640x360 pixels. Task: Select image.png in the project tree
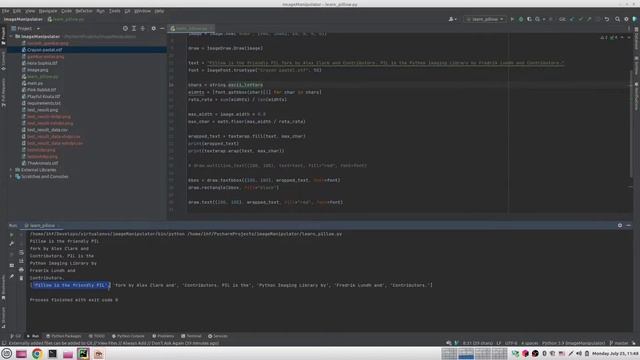coord(37,70)
